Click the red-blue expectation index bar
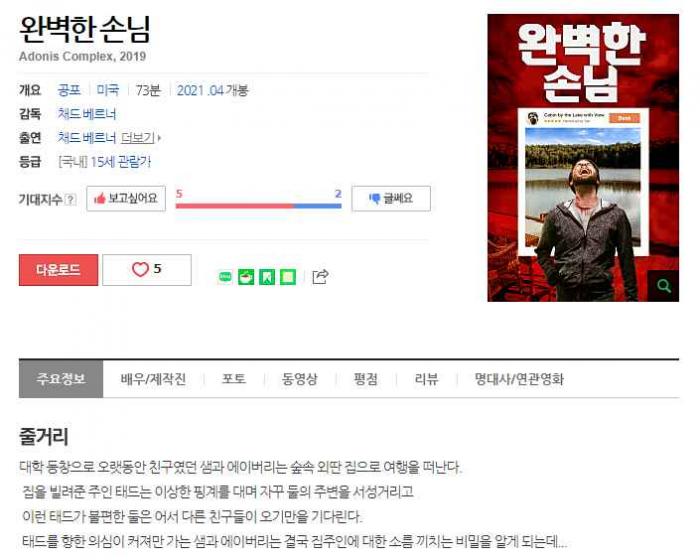The width and height of the screenshot is (700, 560). (258, 206)
